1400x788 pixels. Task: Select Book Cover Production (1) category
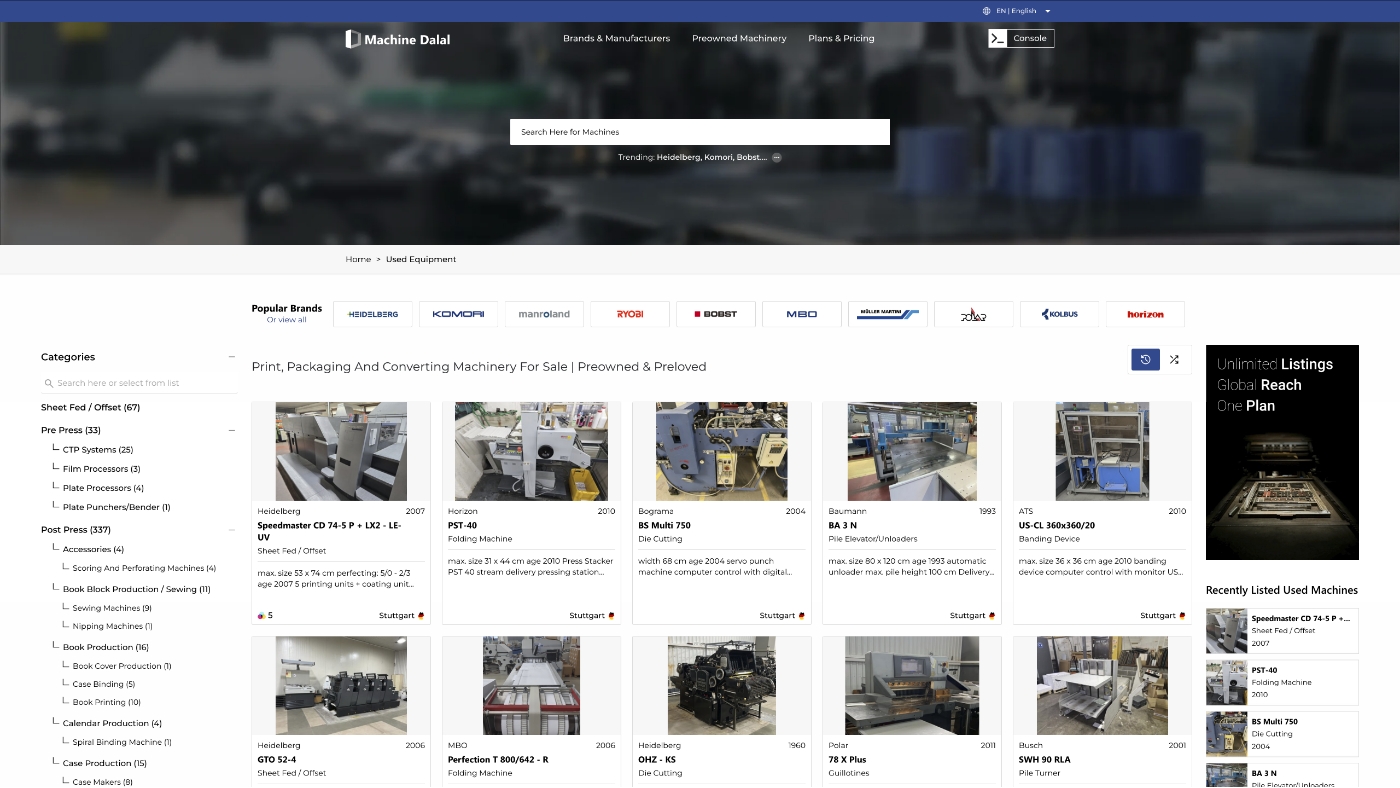point(122,666)
